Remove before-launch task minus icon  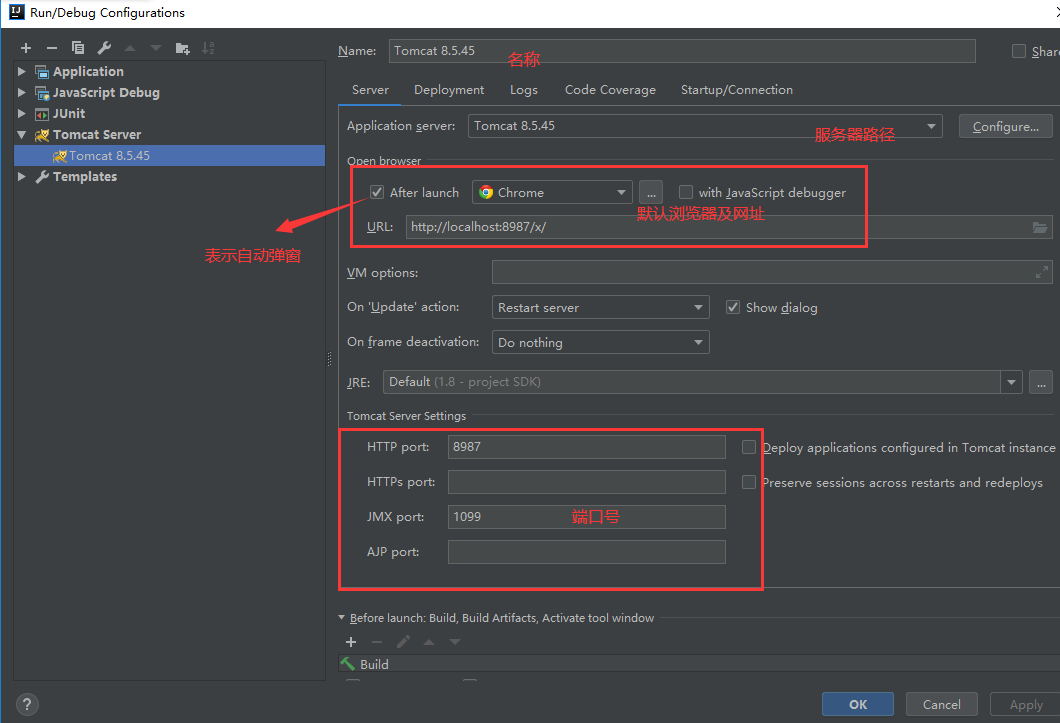click(377, 642)
